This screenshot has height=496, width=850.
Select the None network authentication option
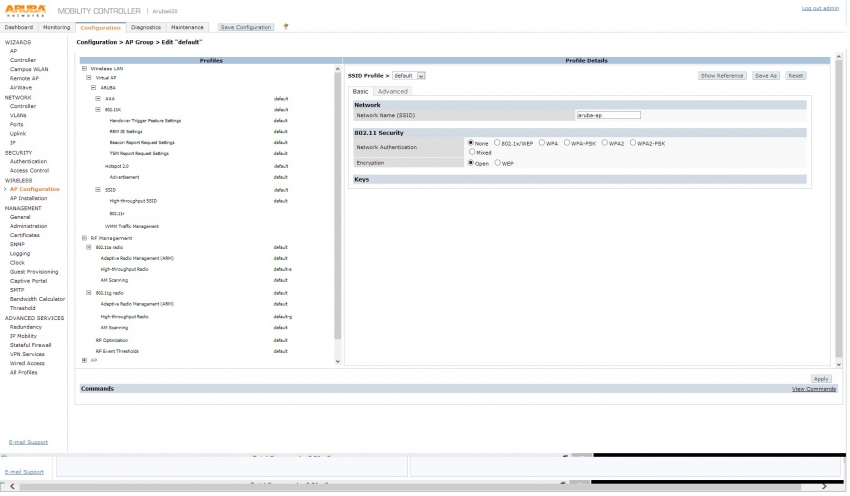(x=471, y=143)
